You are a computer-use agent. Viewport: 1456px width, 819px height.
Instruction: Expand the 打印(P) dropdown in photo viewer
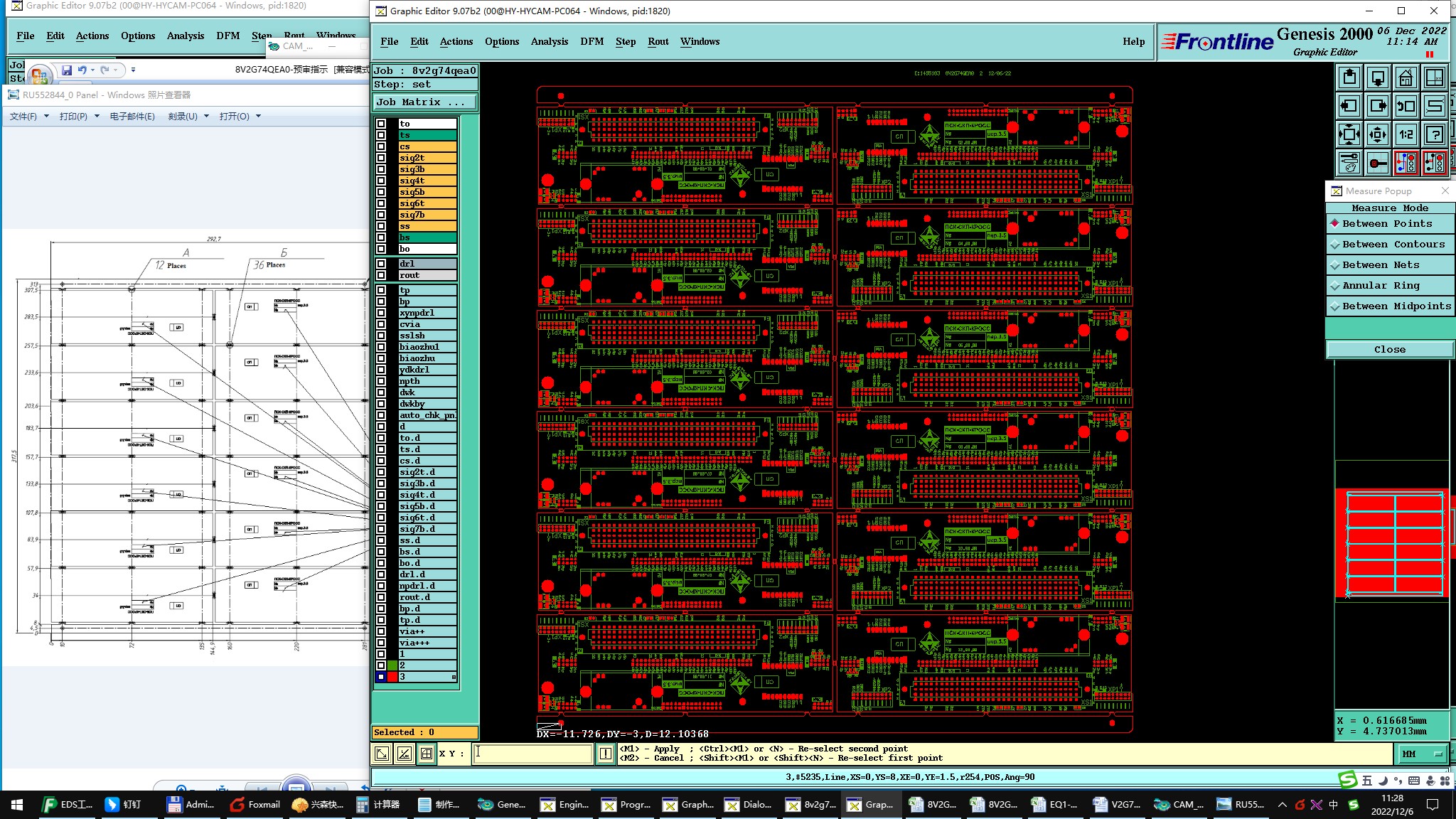[97, 116]
